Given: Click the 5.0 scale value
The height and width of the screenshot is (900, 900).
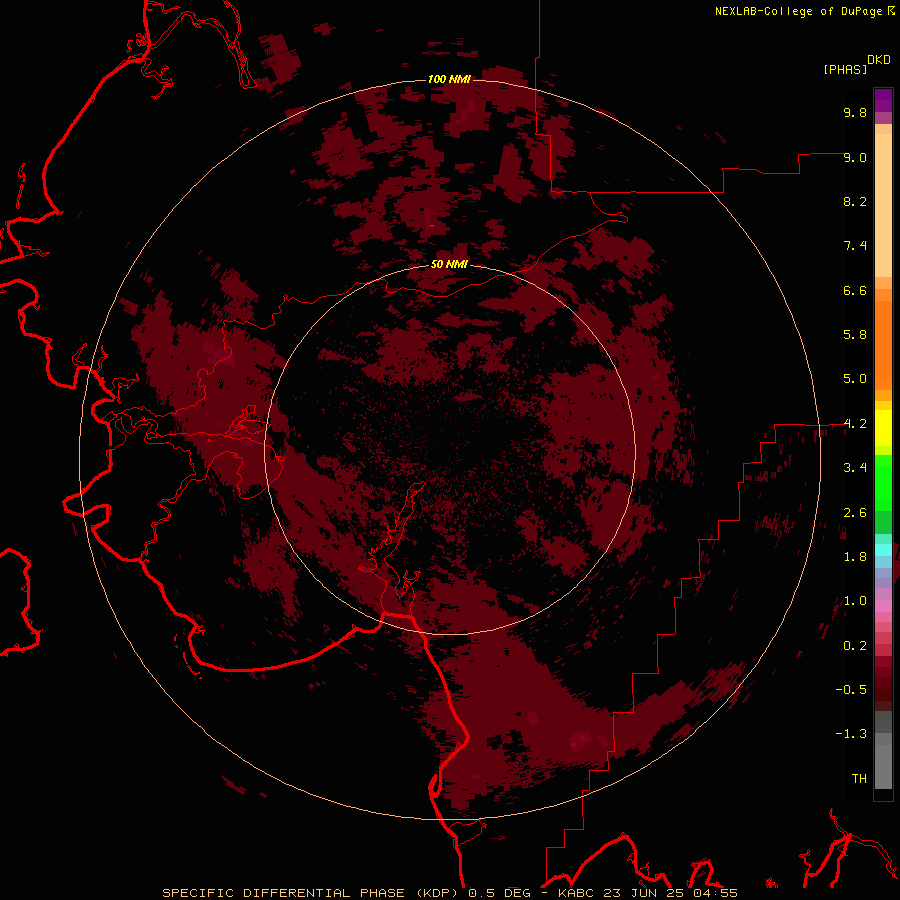Looking at the screenshot, I should 855,379.
